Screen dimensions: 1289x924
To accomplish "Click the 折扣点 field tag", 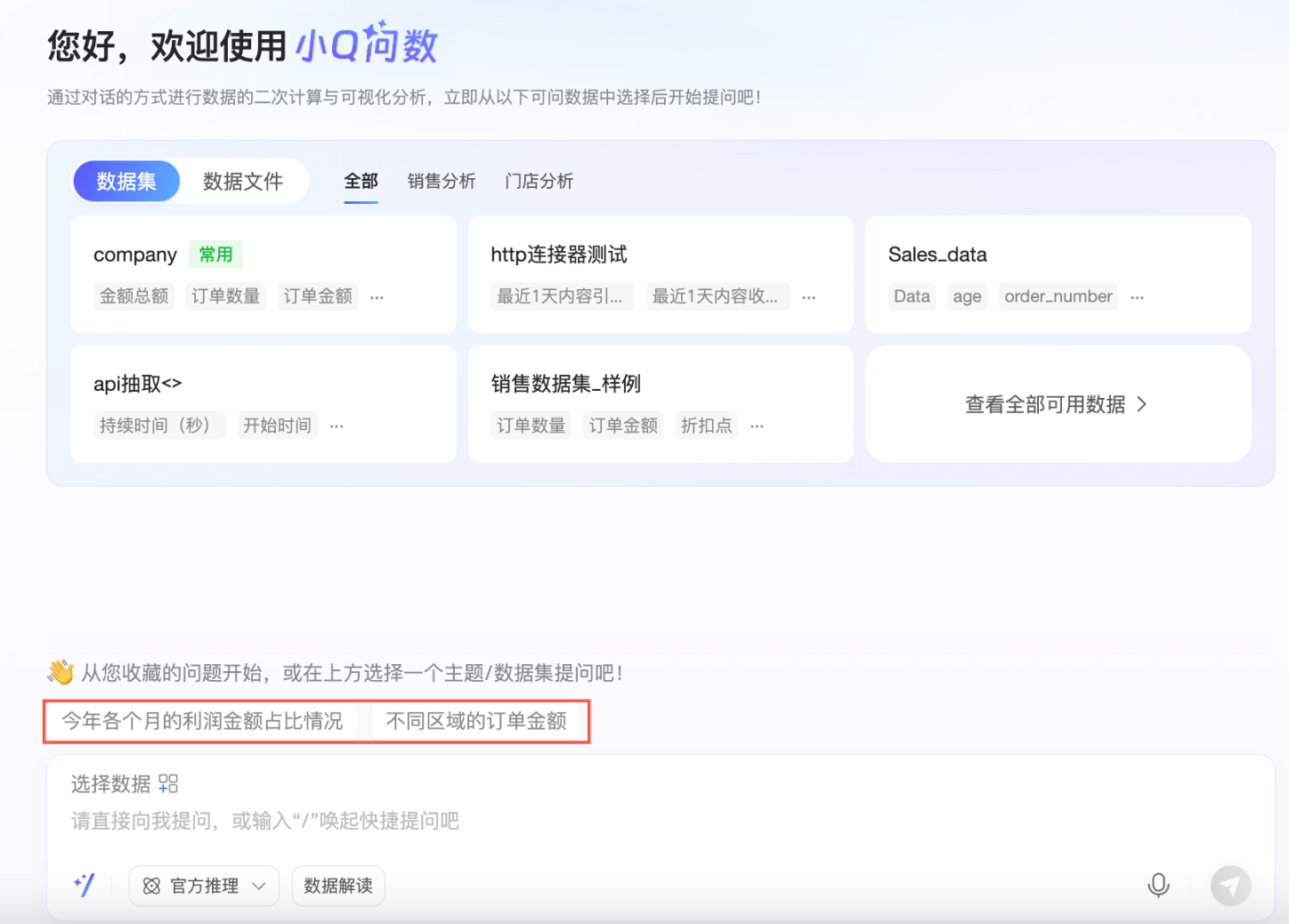I will [707, 426].
